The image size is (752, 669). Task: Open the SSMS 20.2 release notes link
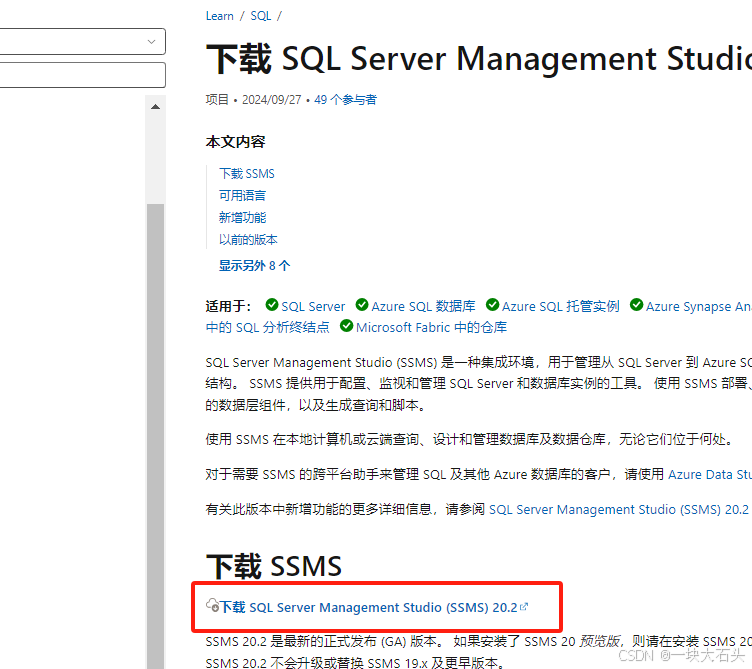[x=619, y=509]
